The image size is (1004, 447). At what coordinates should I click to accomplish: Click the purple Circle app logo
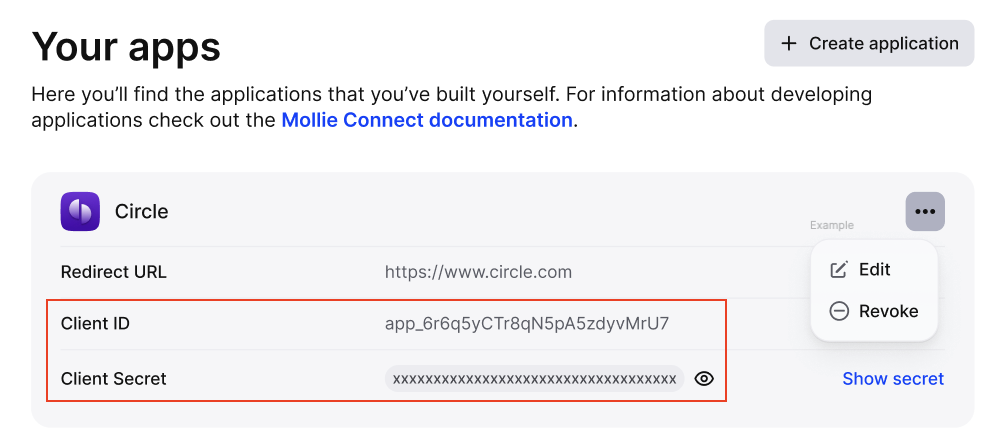(x=80, y=211)
